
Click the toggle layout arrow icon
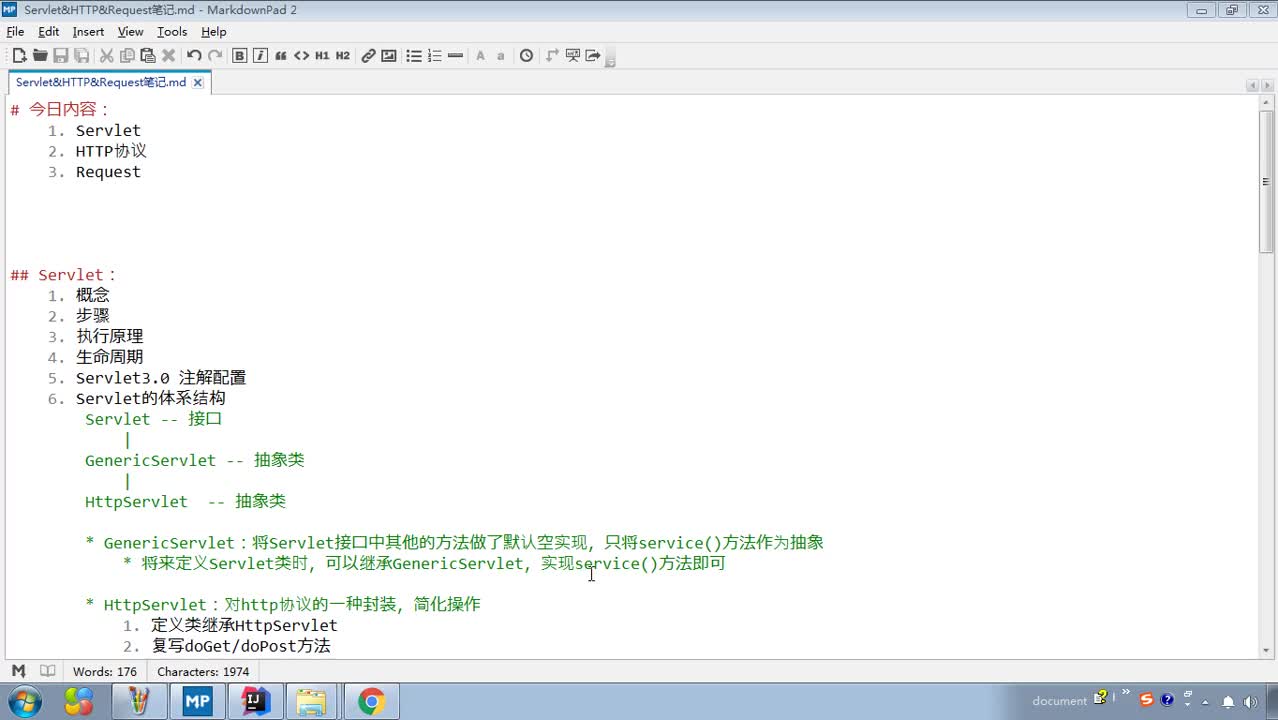(552, 56)
